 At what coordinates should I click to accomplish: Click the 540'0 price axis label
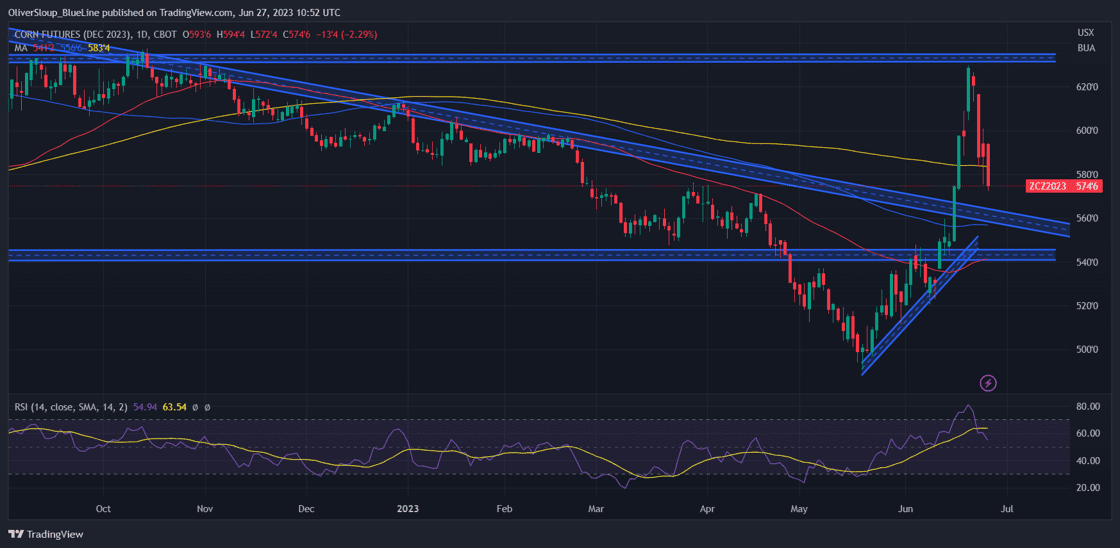pyautogui.click(x=1086, y=263)
